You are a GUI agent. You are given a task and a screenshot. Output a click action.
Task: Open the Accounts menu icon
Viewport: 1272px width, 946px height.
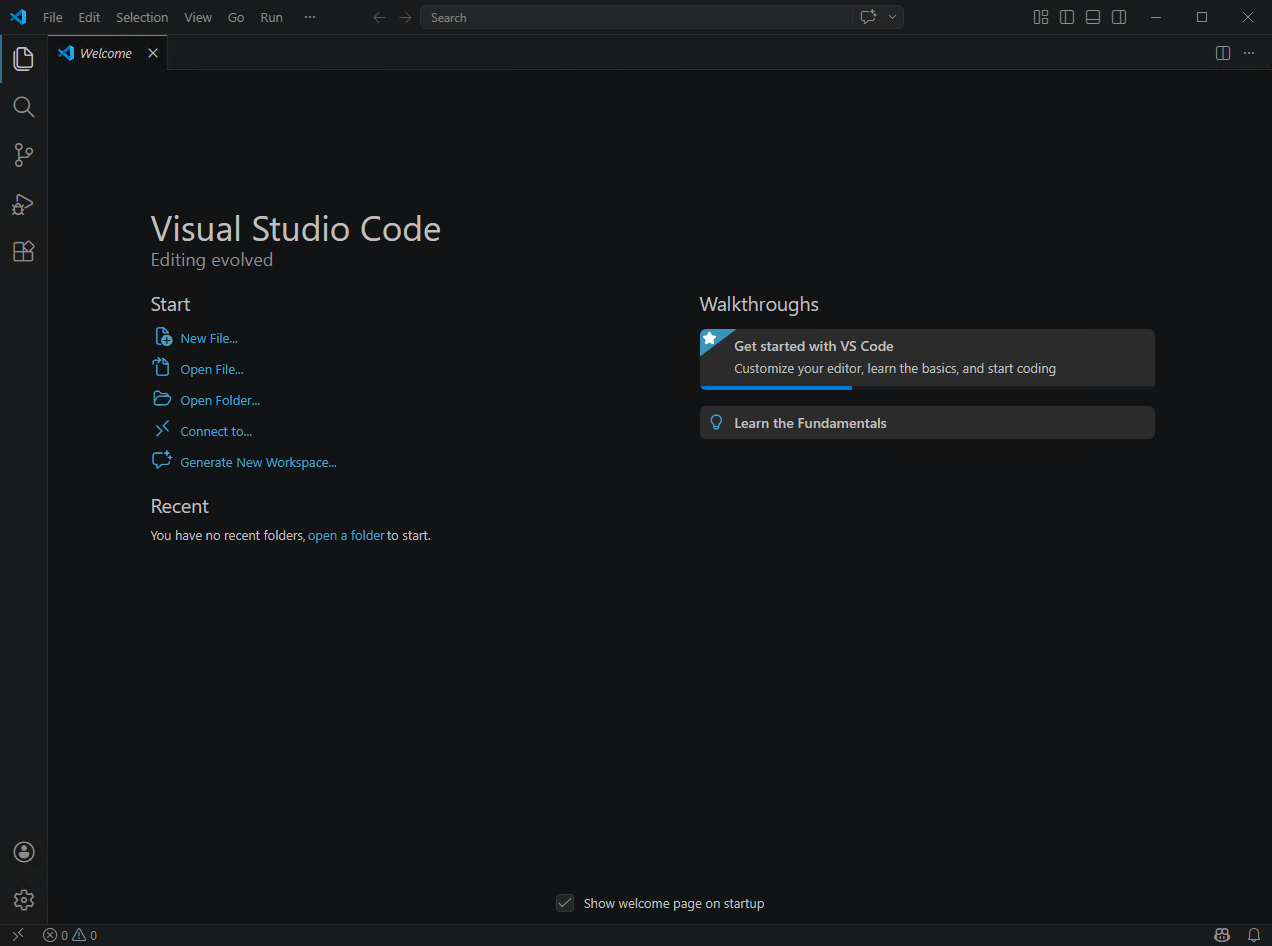tap(24, 852)
